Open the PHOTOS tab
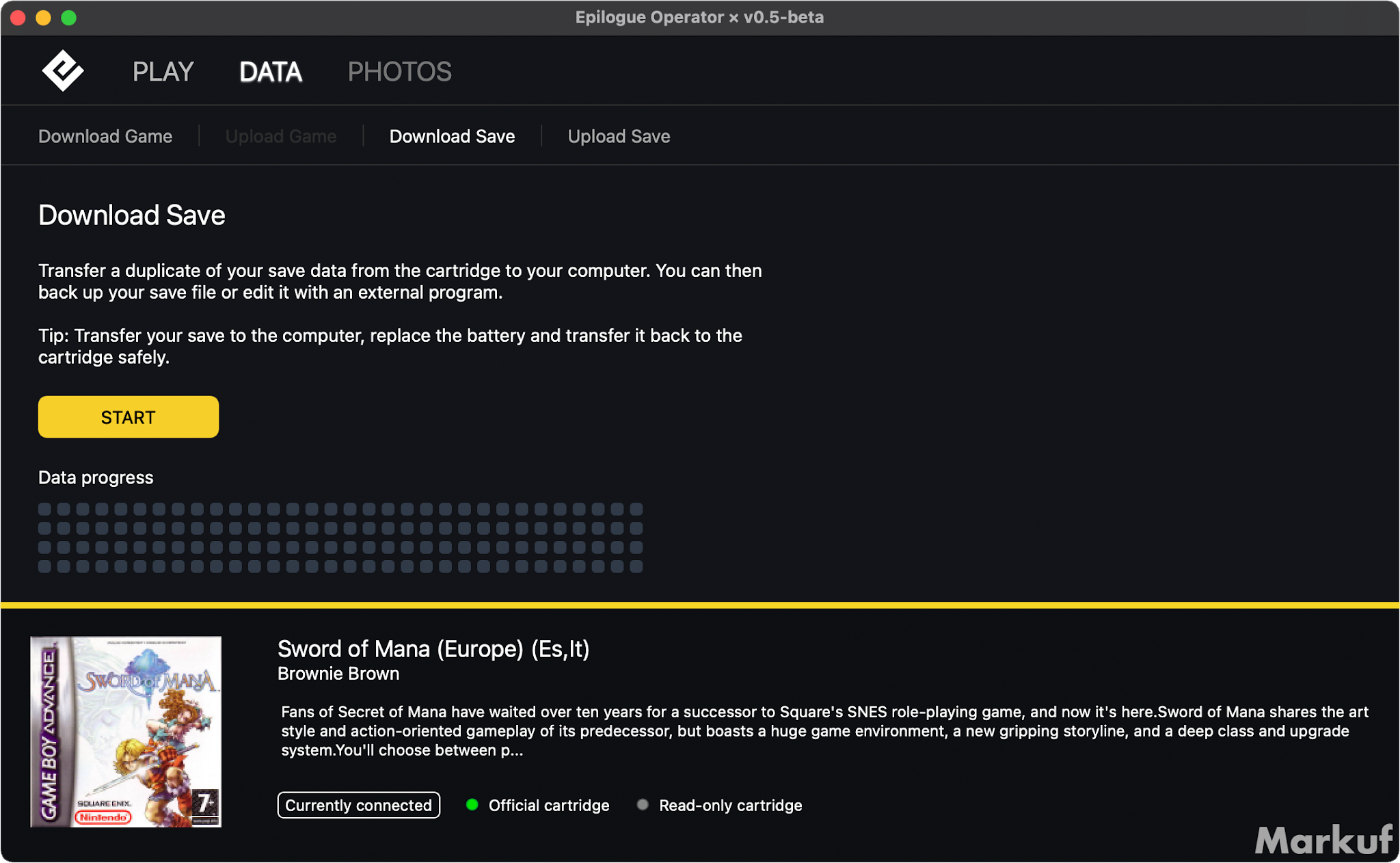 point(399,72)
